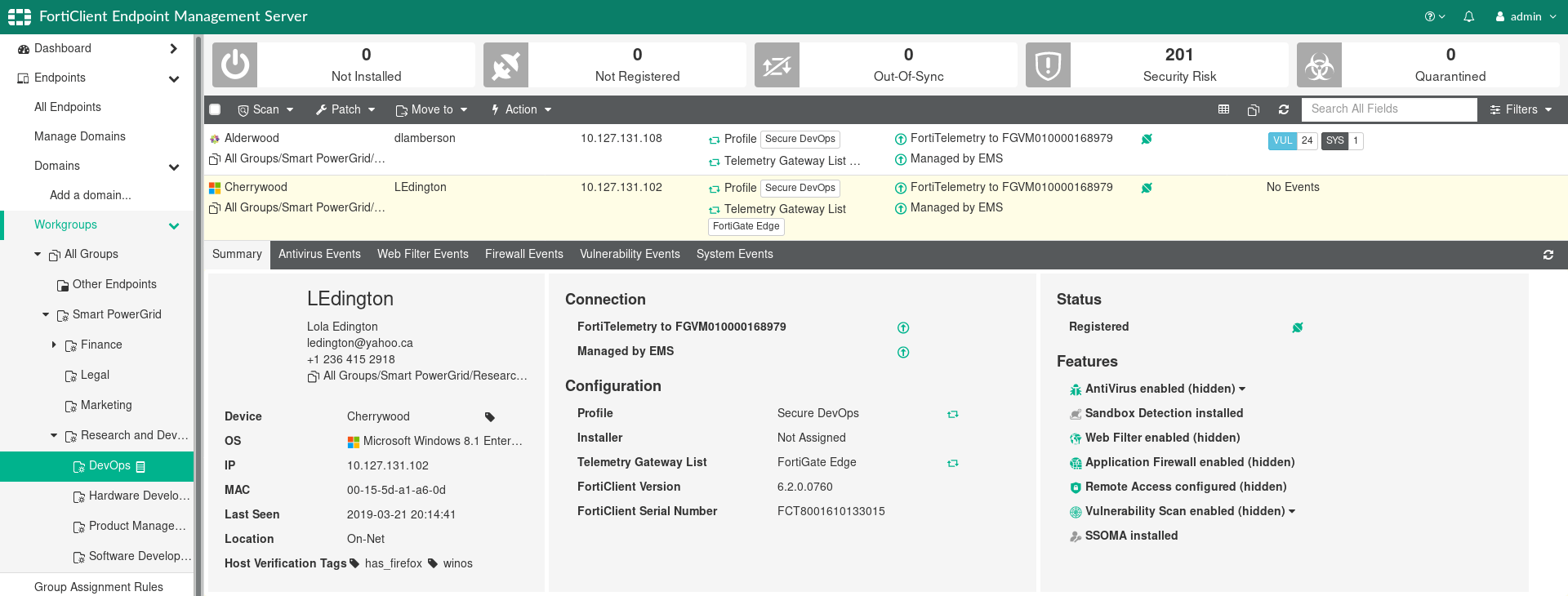Collapse the All Groups tree node
Viewport: 1568px width, 596px height.
click(38, 255)
